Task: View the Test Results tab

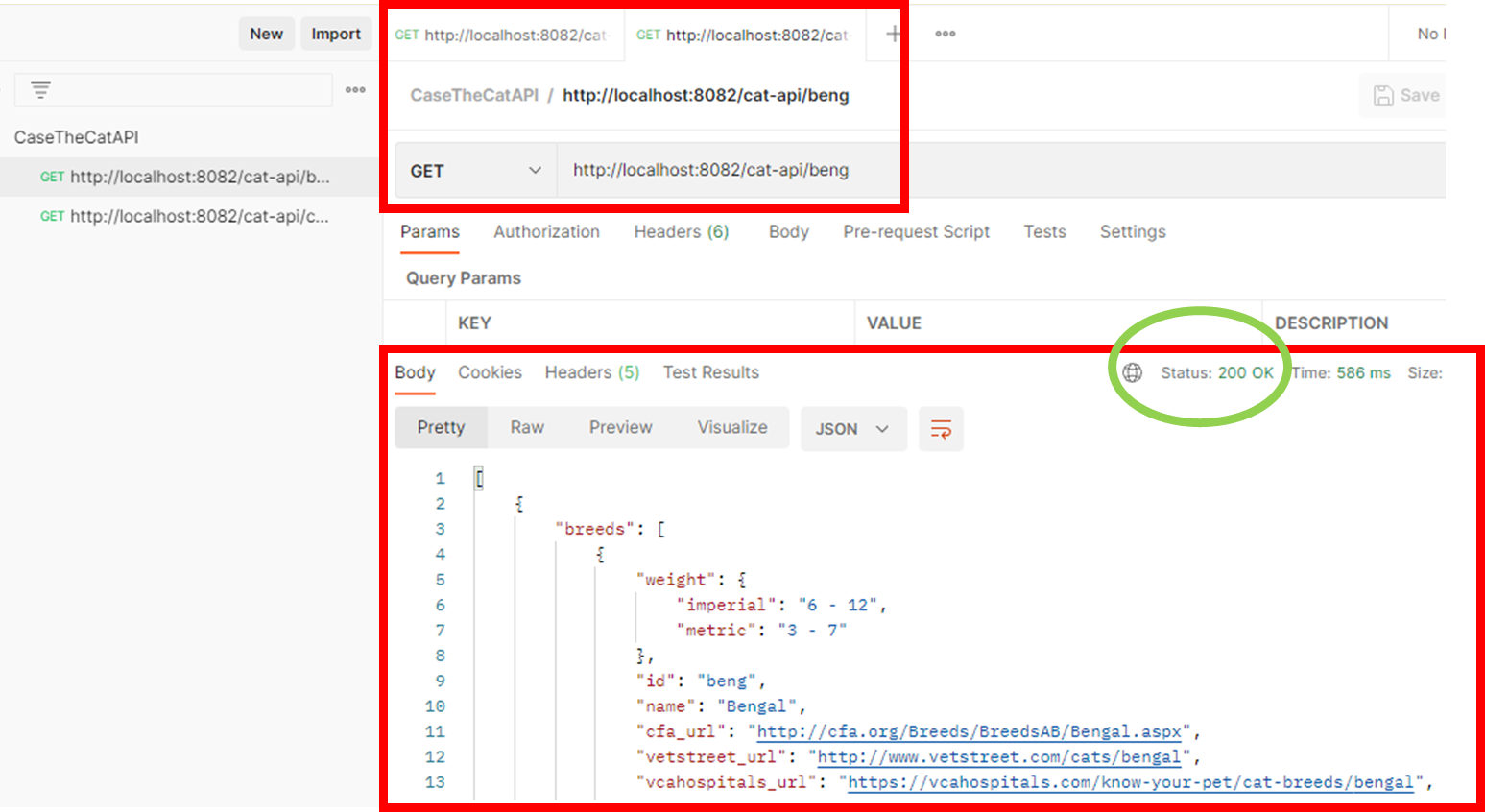Action: coord(711,372)
